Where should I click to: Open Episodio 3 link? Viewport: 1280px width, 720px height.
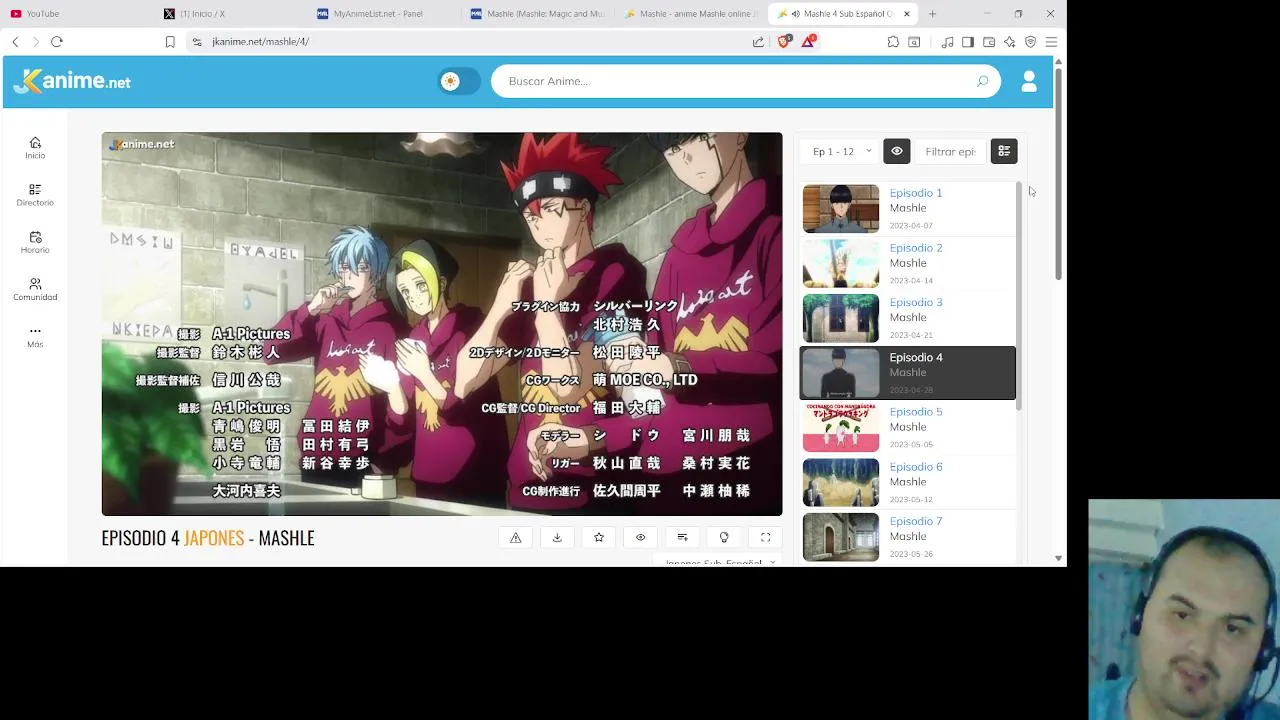(916, 302)
